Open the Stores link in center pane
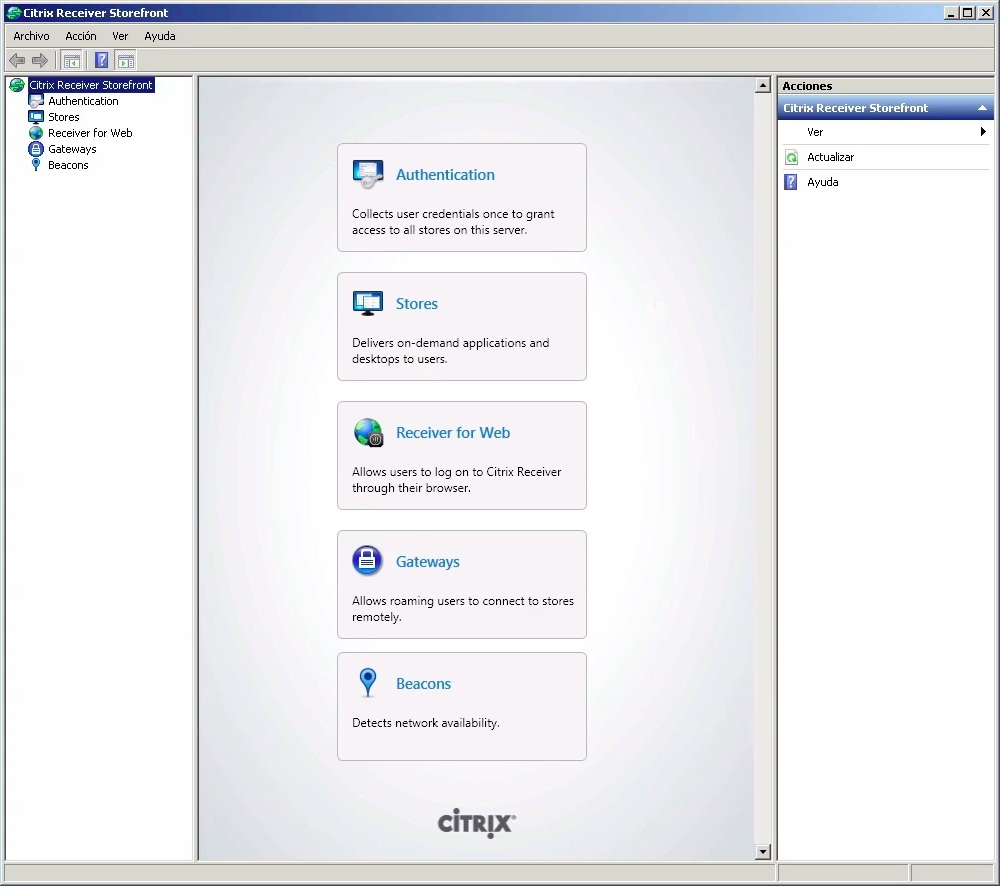The image size is (1000, 886). pos(416,304)
